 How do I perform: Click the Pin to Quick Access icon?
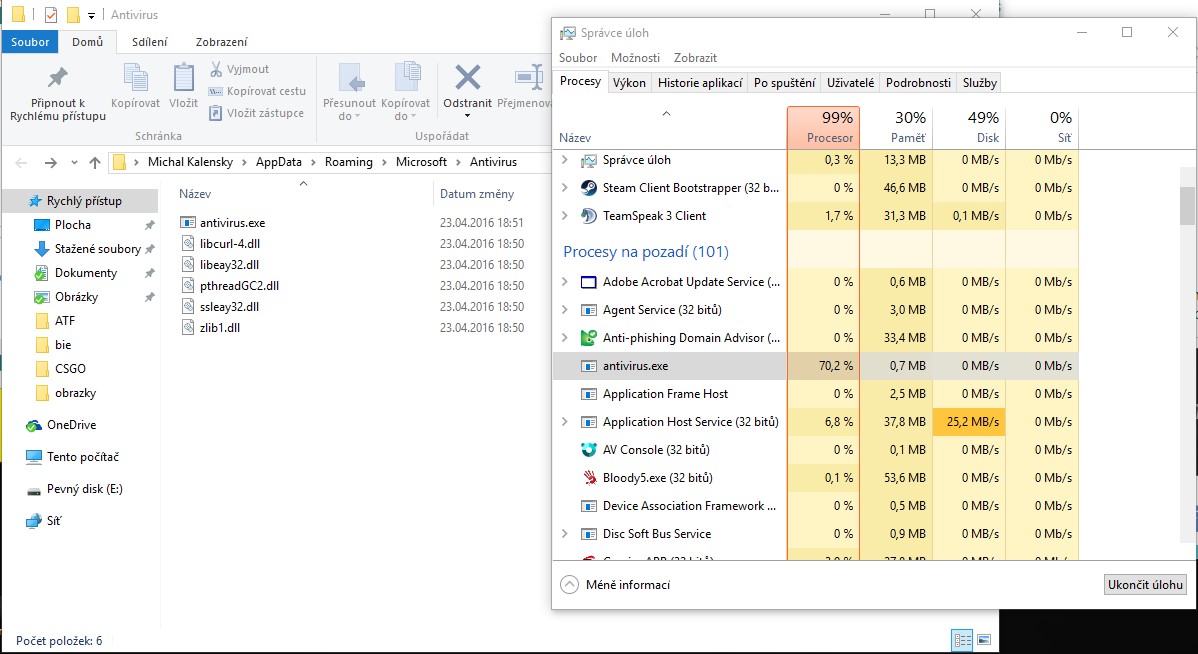click(58, 78)
